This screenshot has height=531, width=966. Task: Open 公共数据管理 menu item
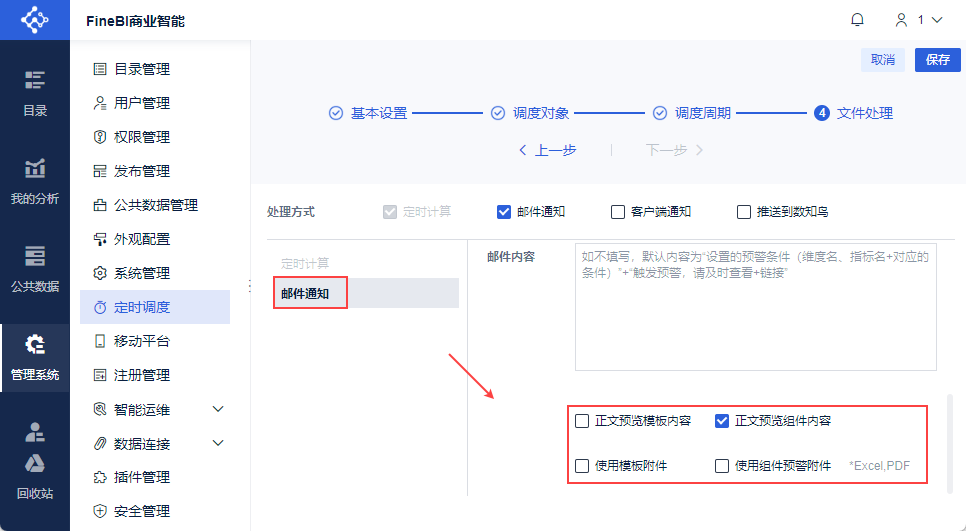[155, 205]
